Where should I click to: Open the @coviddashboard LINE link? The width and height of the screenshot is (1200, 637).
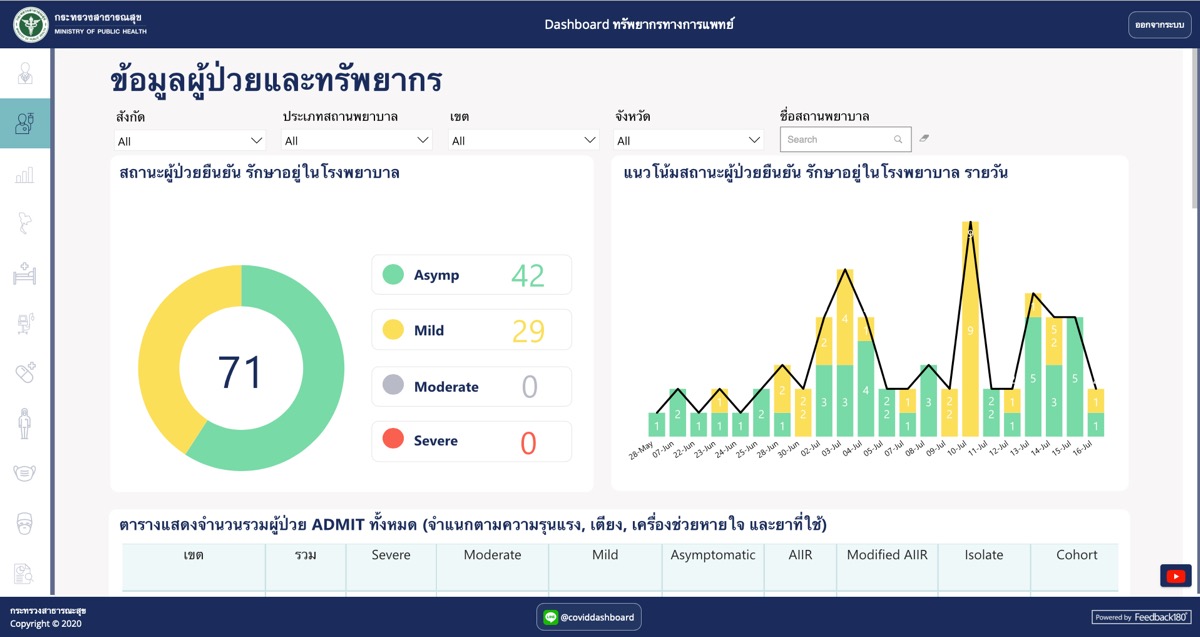(589, 617)
